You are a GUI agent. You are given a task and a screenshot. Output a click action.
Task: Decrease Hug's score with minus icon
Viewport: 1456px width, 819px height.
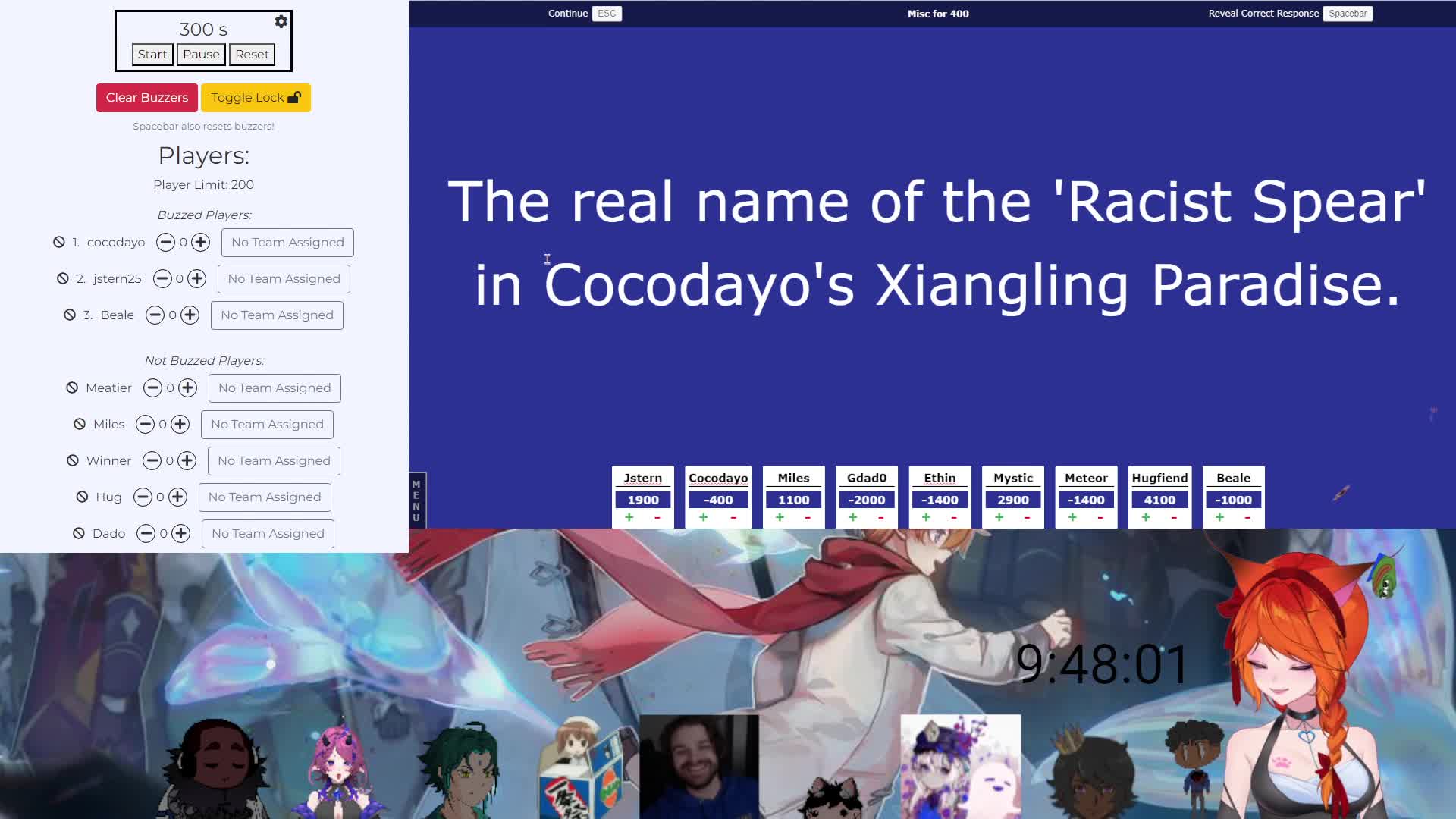143,497
